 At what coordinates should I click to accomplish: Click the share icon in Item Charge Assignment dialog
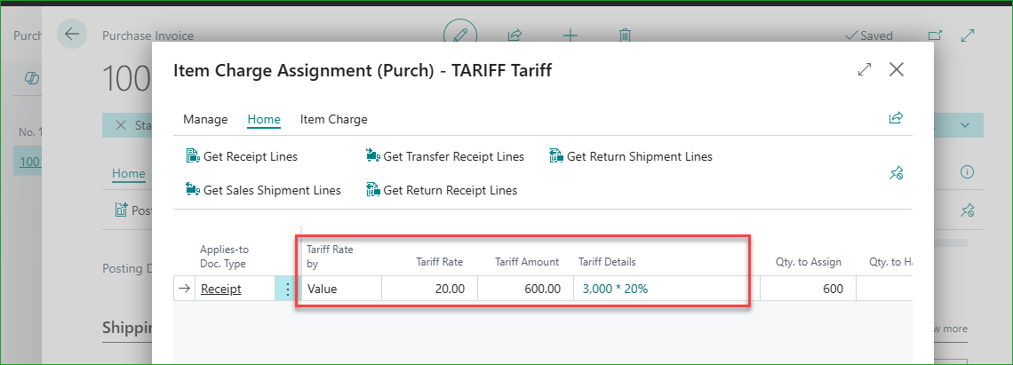896,118
